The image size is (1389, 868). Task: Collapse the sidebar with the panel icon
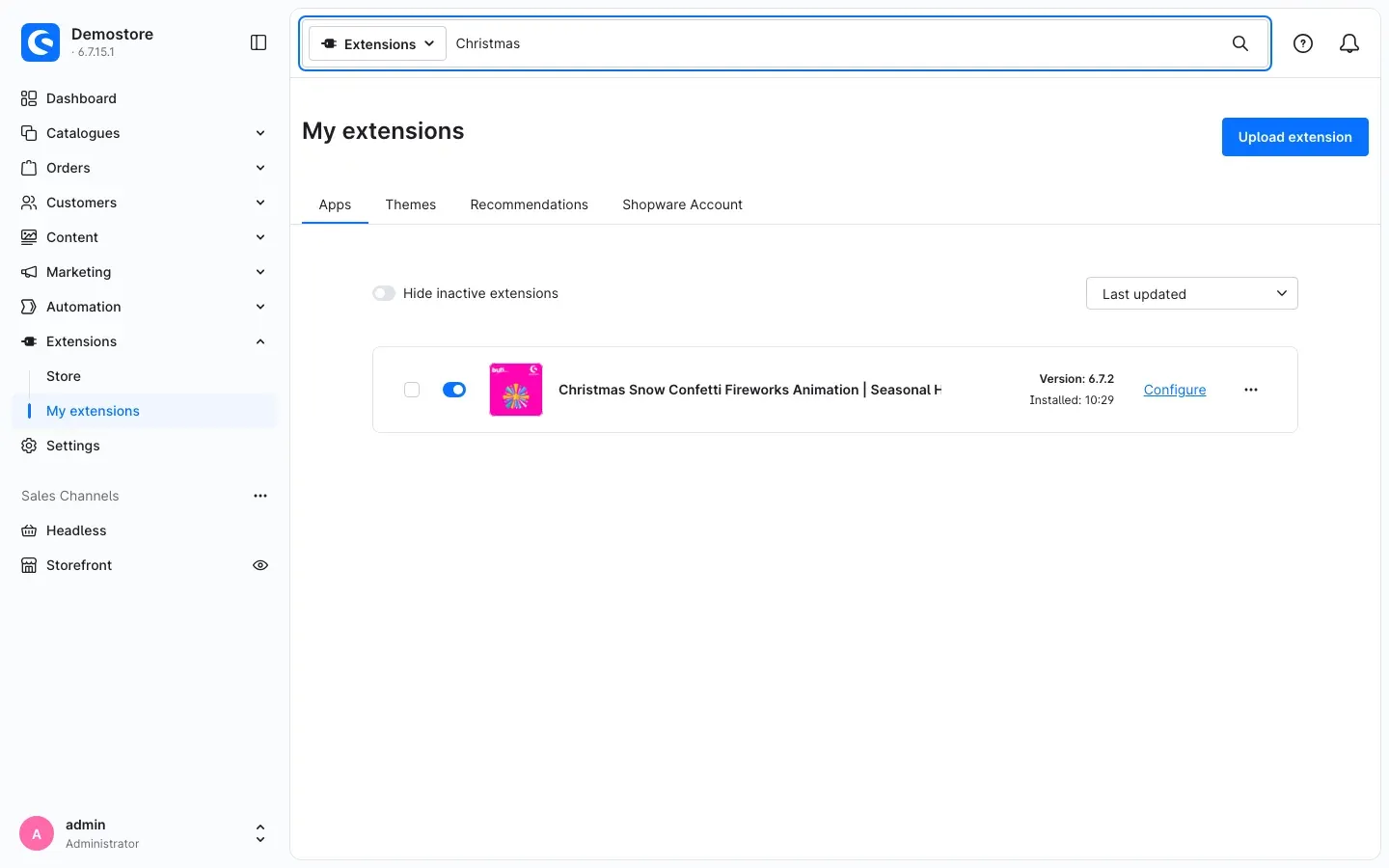click(x=259, y=42)
